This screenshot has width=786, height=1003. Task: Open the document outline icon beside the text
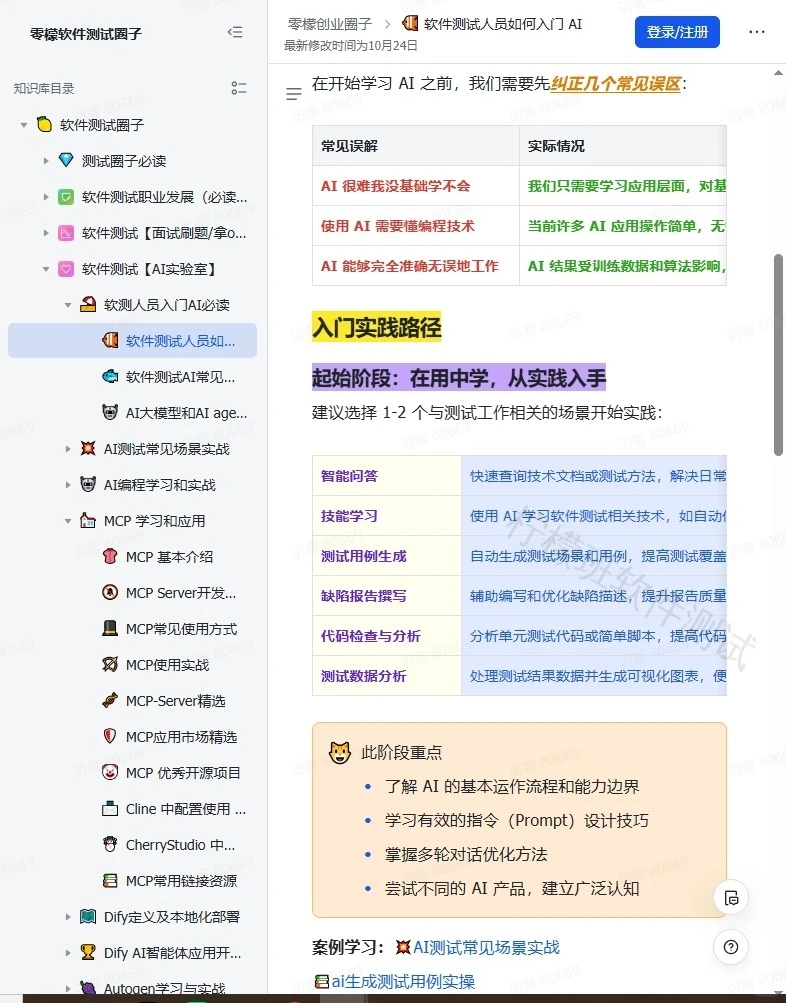[x=294, y=94]
